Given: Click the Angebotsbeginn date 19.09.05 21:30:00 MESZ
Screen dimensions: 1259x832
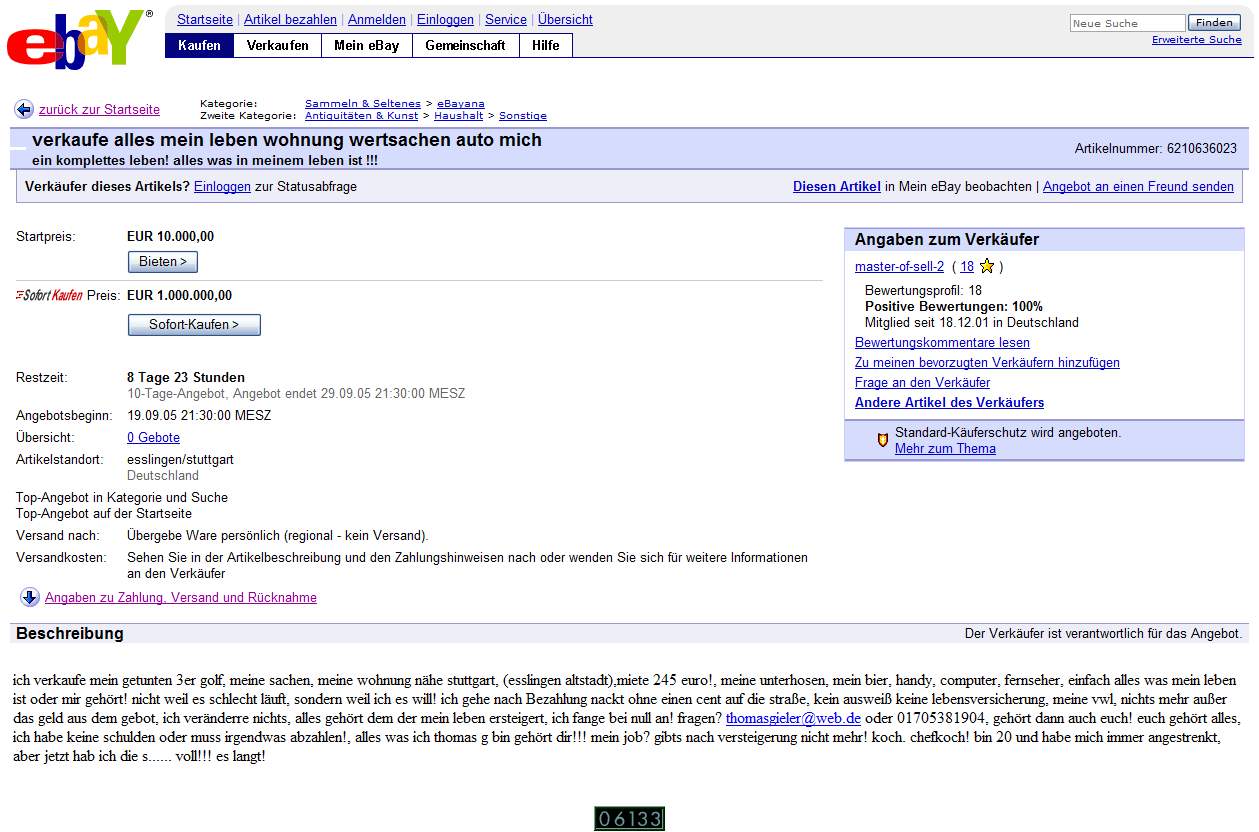Looking at the screenshot, I should click(199, 416).
